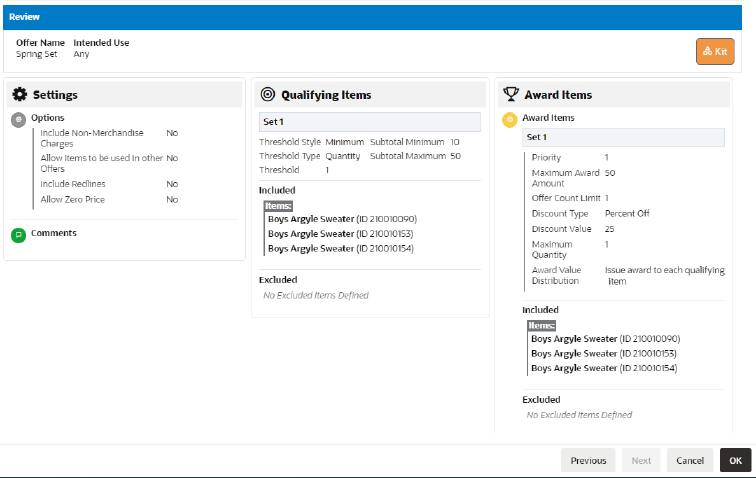Click the orange Kit button
The height and width of the screenshot is (478, 756).
click(x=715, y=52)
